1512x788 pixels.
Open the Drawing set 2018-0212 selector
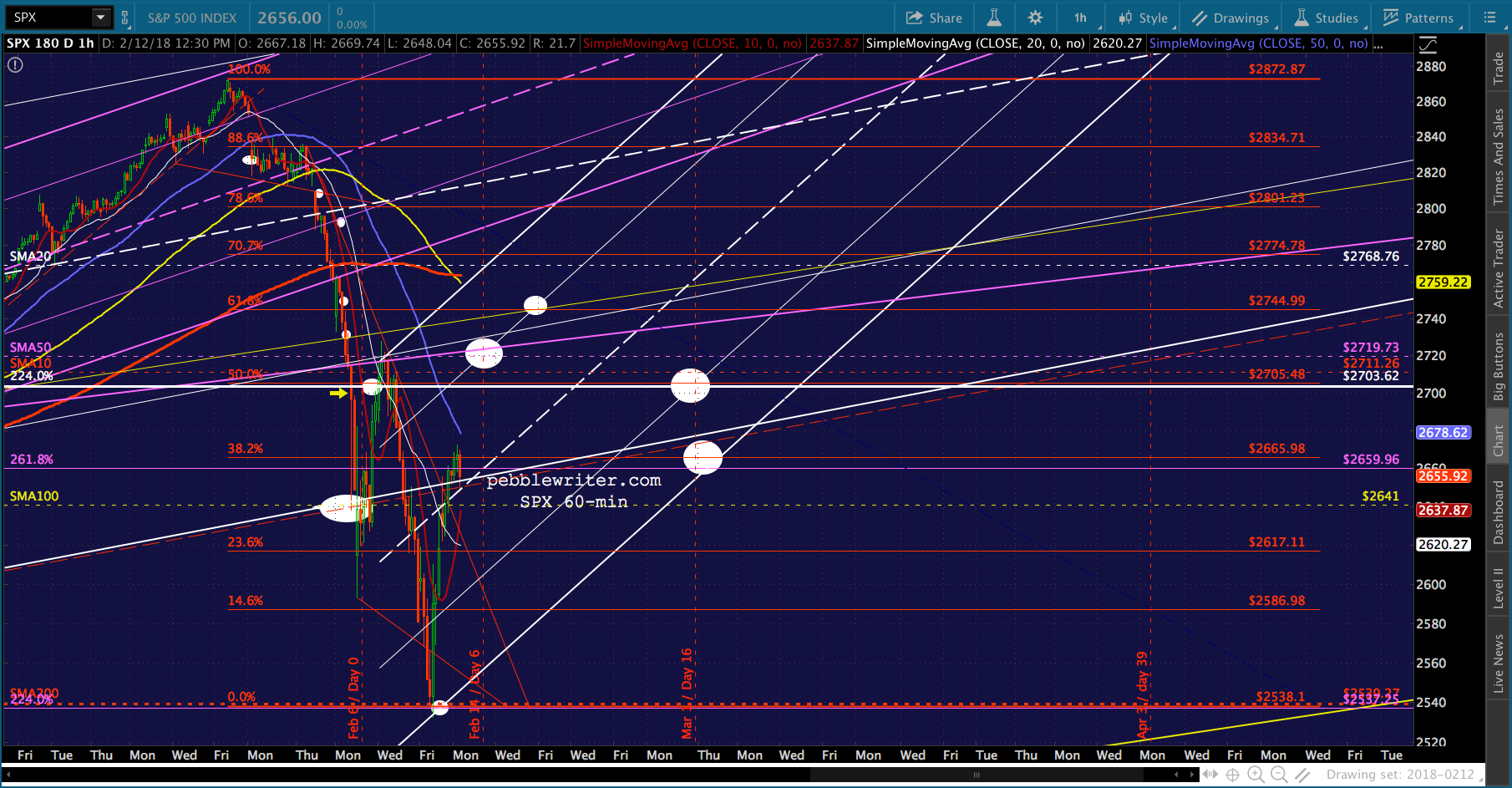(1400, 775)
